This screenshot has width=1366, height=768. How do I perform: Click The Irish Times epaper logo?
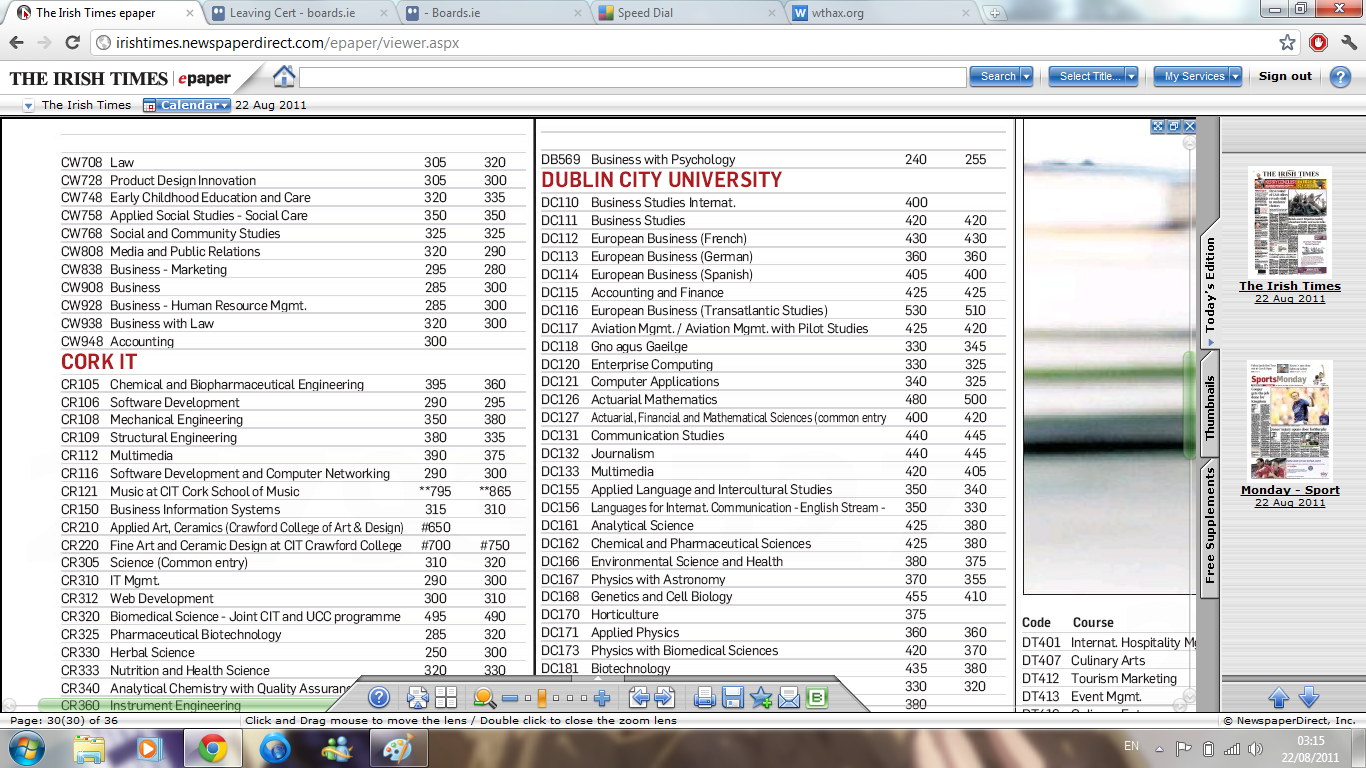120,78
